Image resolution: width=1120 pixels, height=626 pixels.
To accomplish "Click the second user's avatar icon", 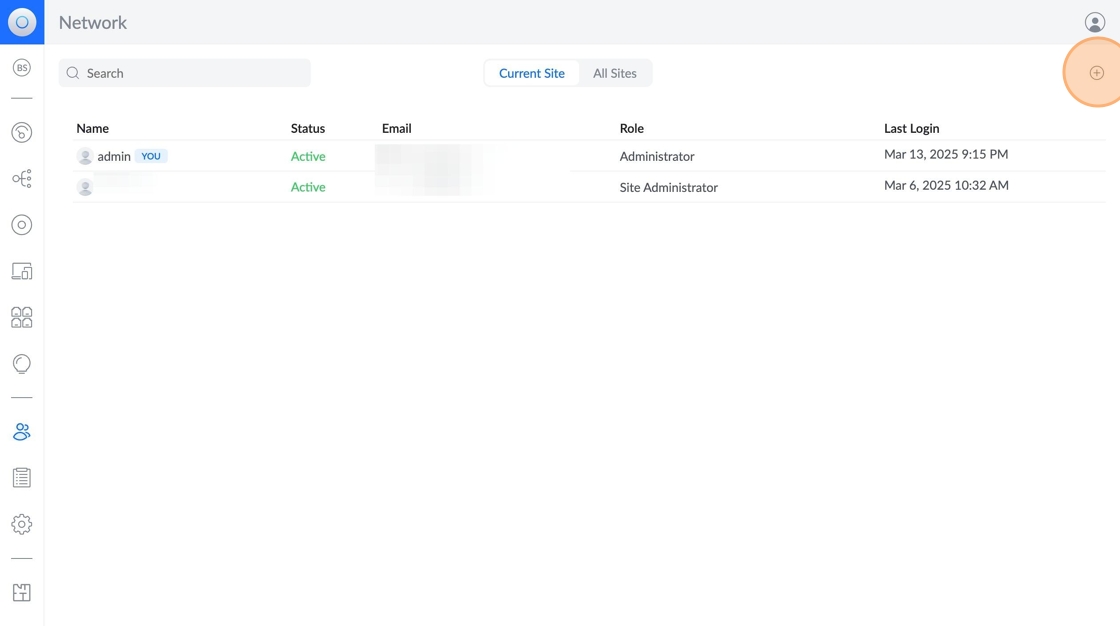I will (85, 187).
